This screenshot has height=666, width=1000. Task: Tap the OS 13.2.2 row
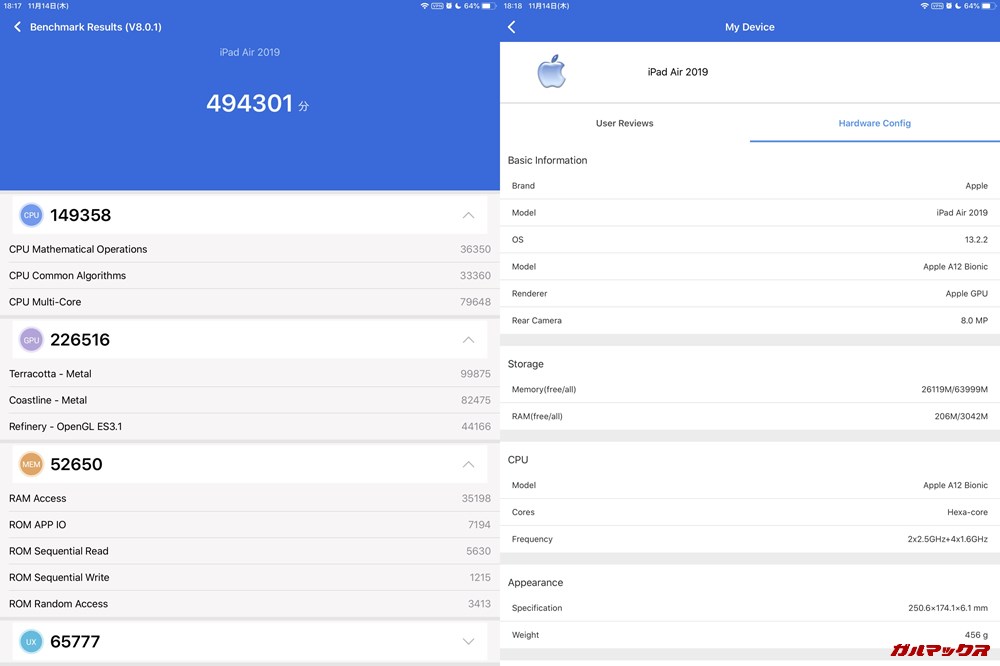click(750, 239)
